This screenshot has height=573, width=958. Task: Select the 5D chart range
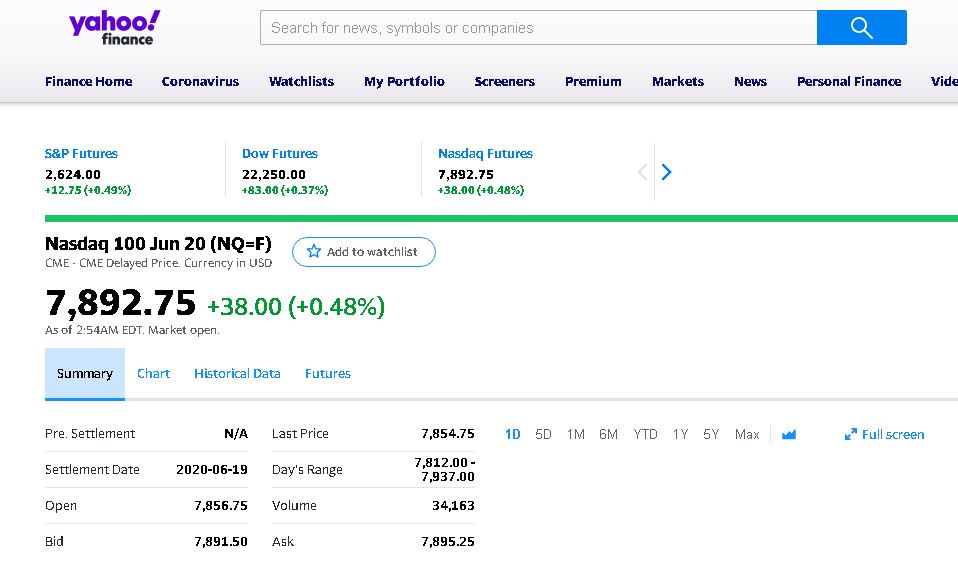click(543, 434)
